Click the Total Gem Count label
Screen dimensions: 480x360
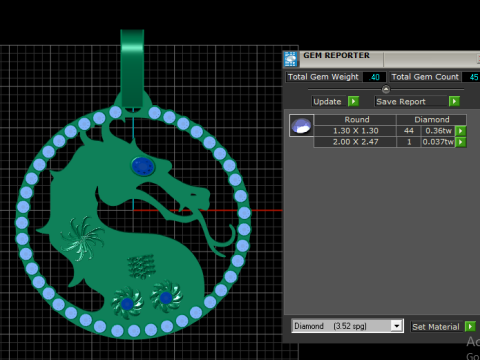coord(425,77)
